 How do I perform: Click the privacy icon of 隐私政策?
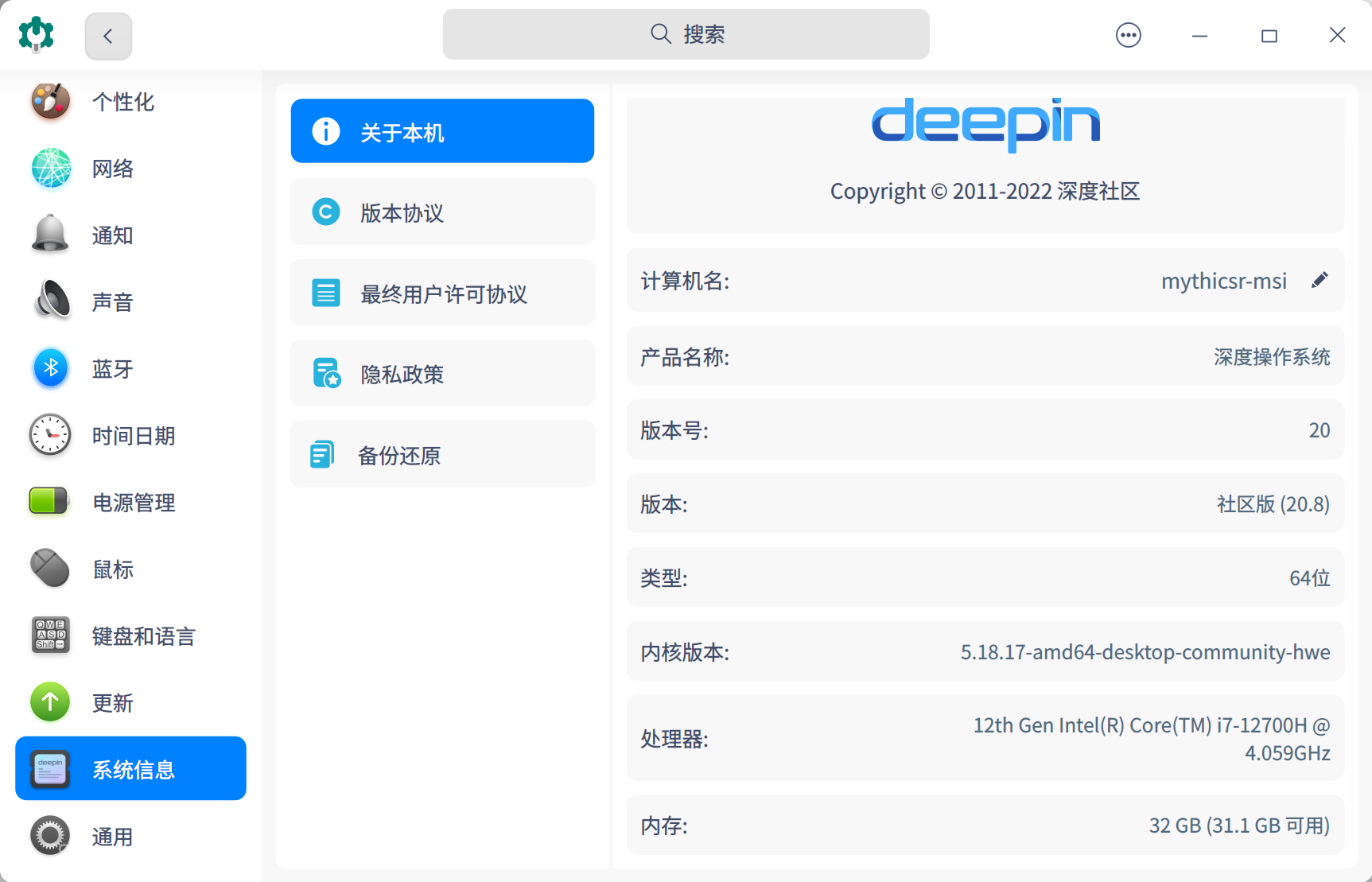pos(327,373)
